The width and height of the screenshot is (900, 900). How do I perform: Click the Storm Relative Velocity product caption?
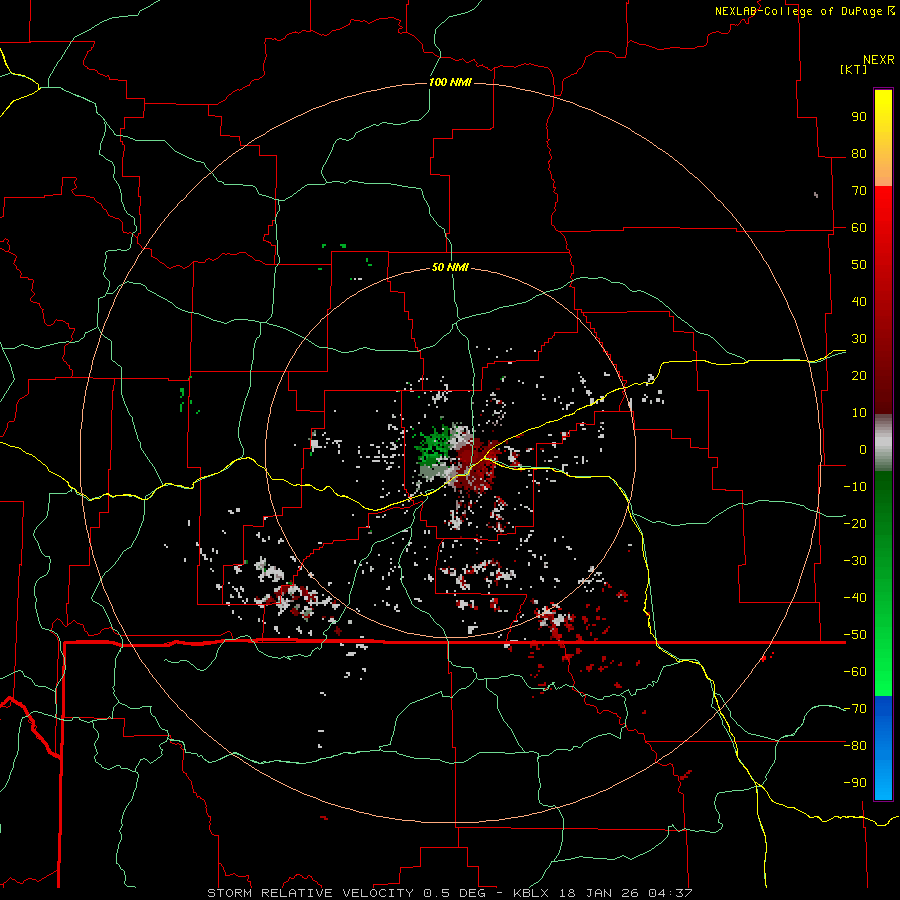tap(449, 893)
